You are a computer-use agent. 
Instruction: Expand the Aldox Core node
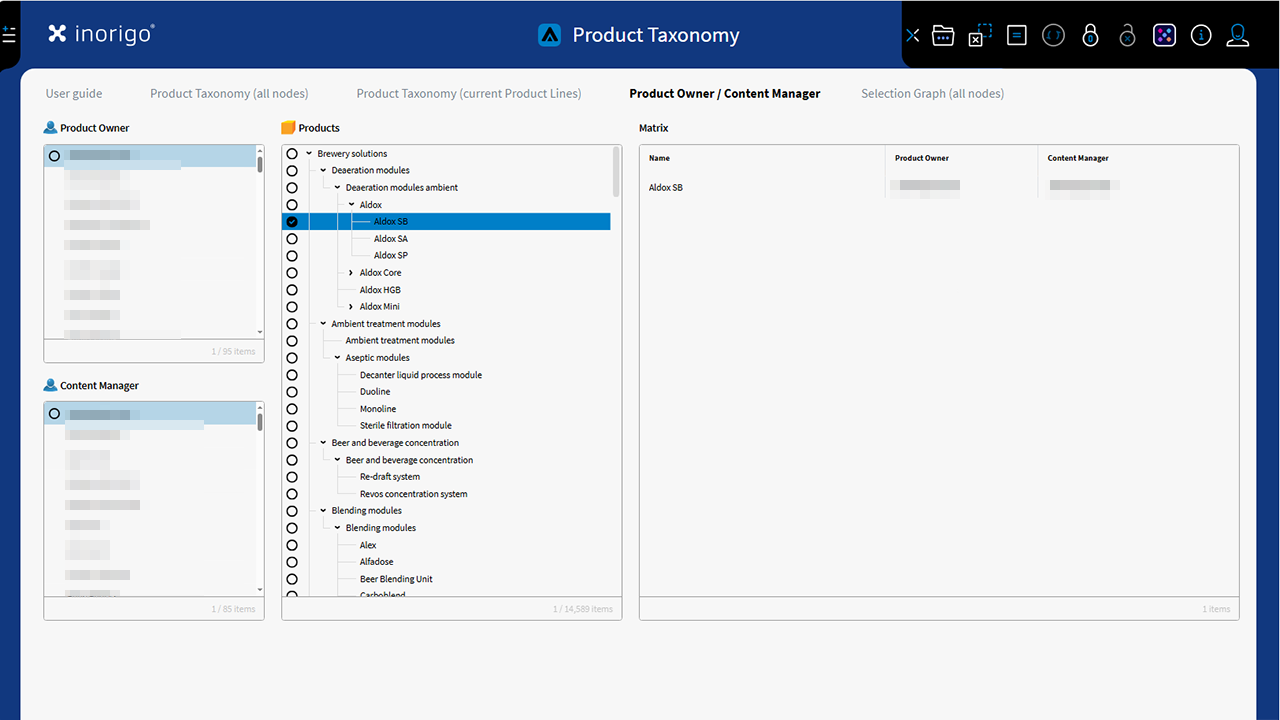351,273
